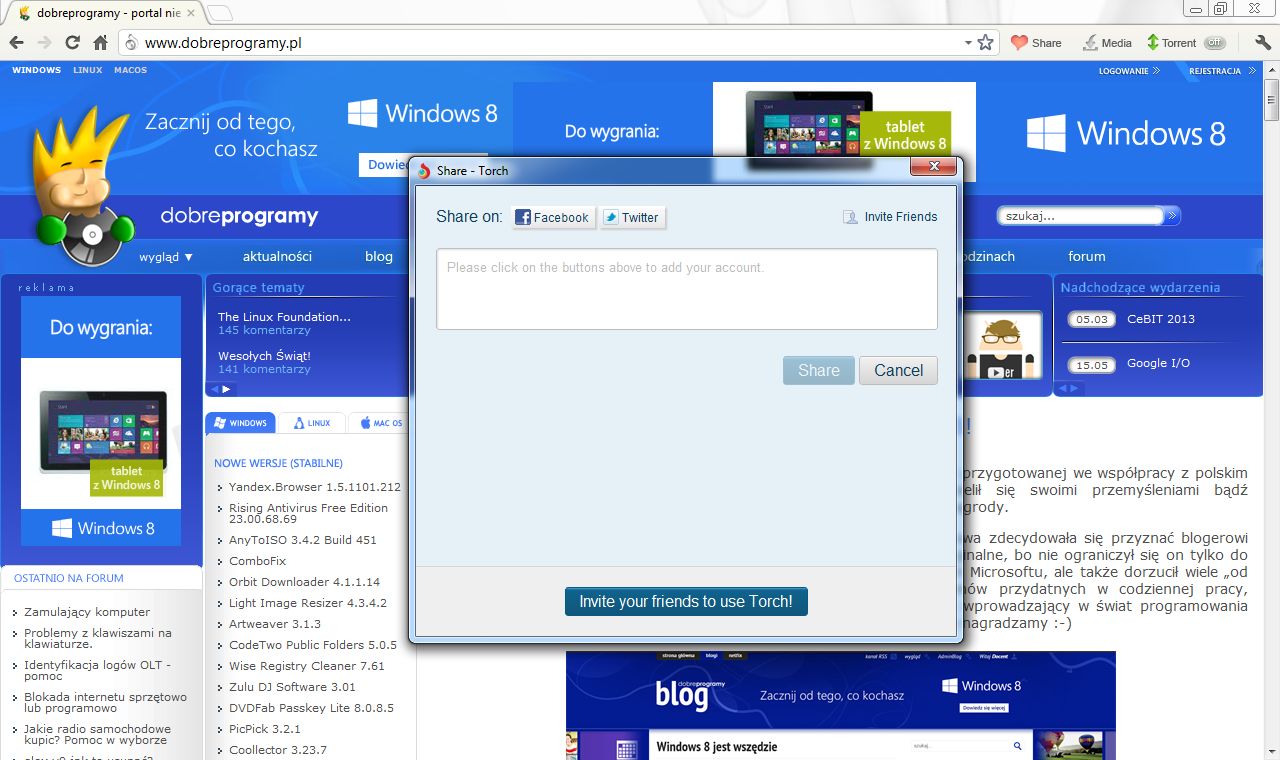Open the wrench settings menu

[1262, 43]
